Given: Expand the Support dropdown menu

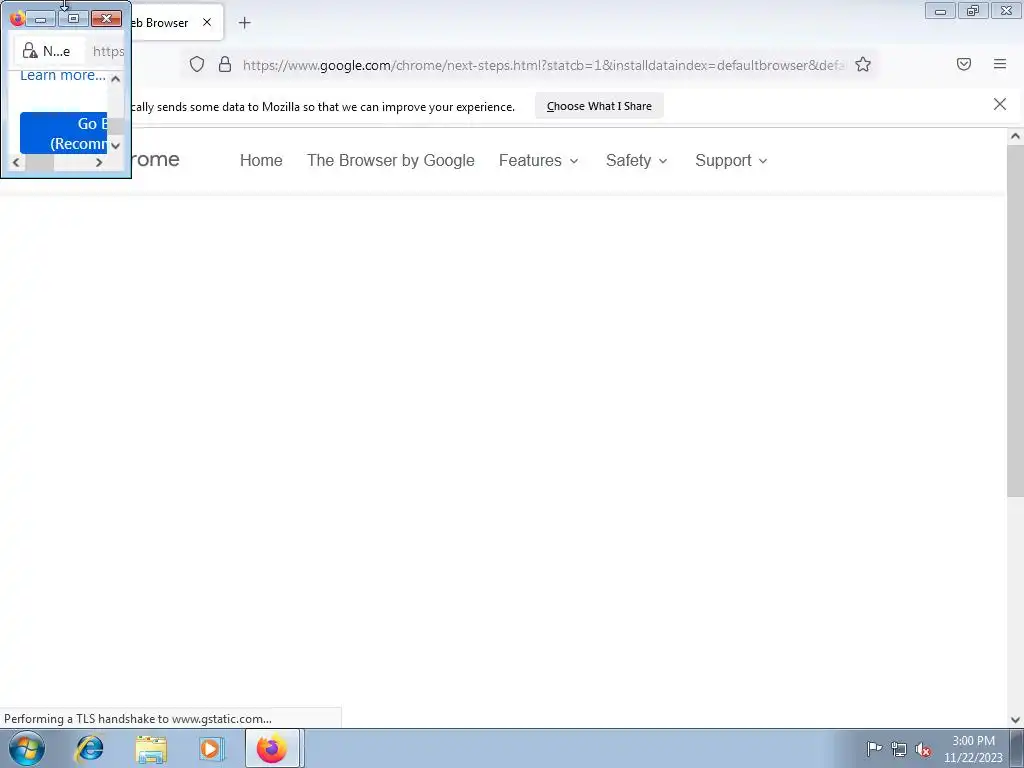Looking at the screenshot, I should (731, 161).
